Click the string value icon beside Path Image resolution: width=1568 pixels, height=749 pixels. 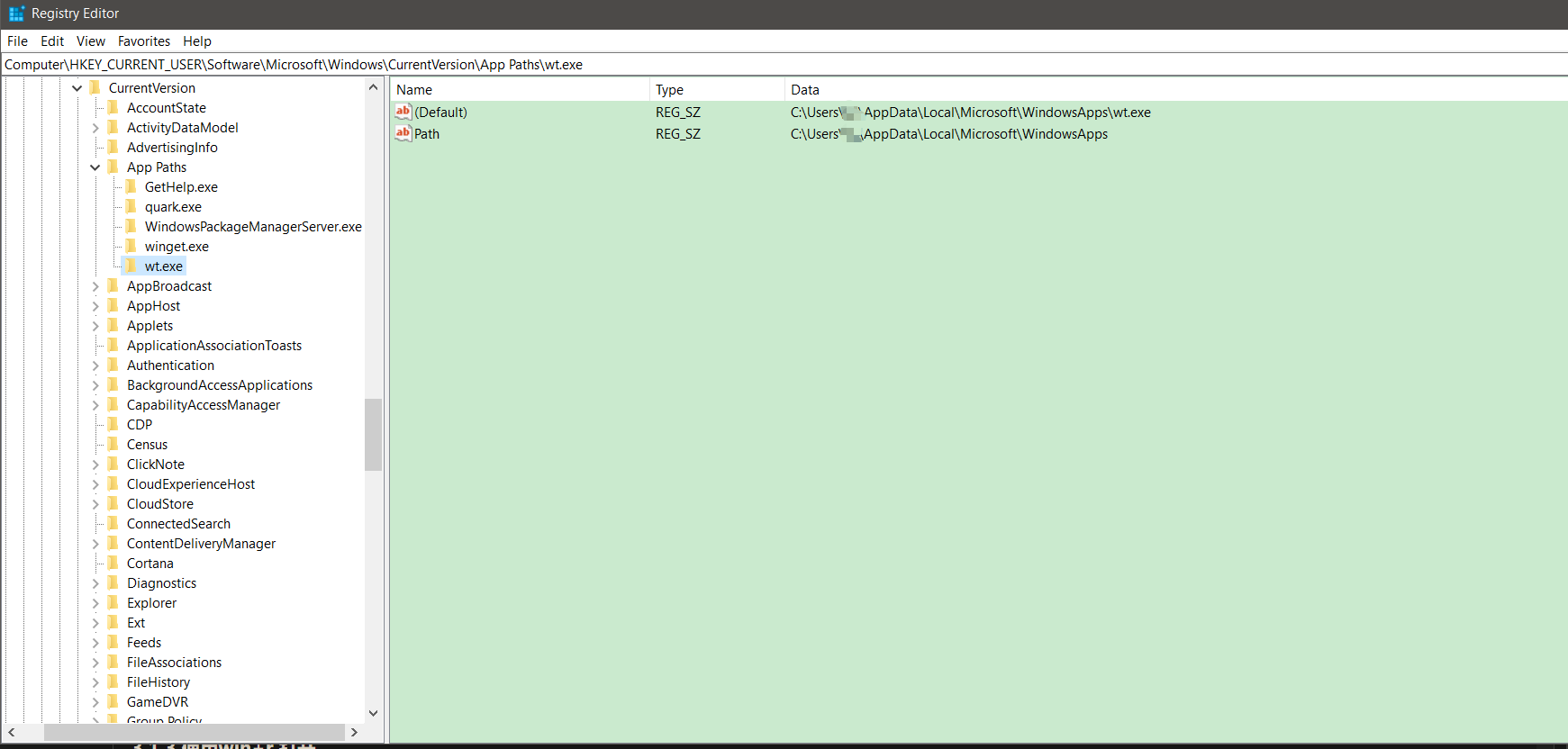pyautogui.click(x=403, y=133)
